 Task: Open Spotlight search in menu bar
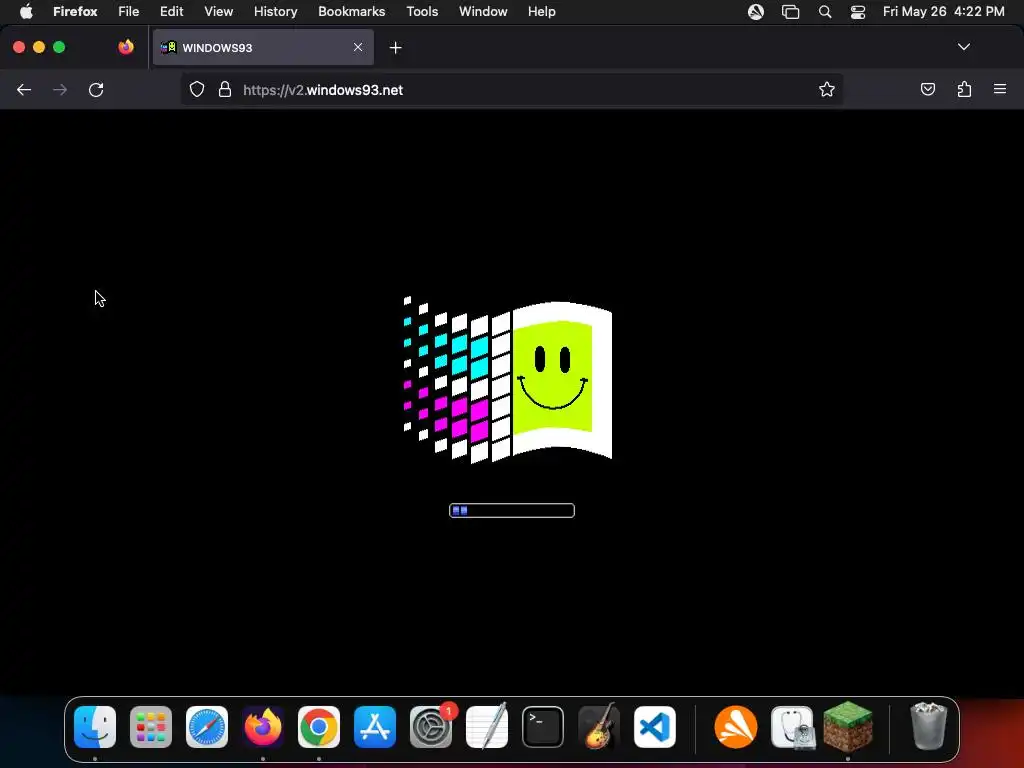click(825, 12)
